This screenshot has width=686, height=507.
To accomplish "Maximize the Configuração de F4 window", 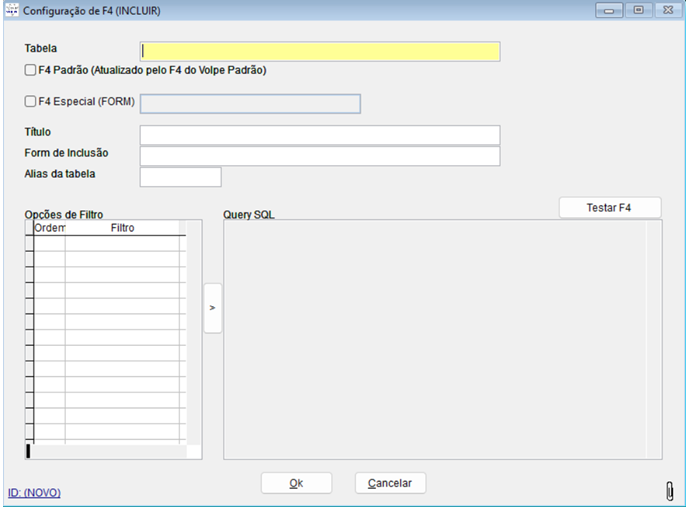I will 639,10.
